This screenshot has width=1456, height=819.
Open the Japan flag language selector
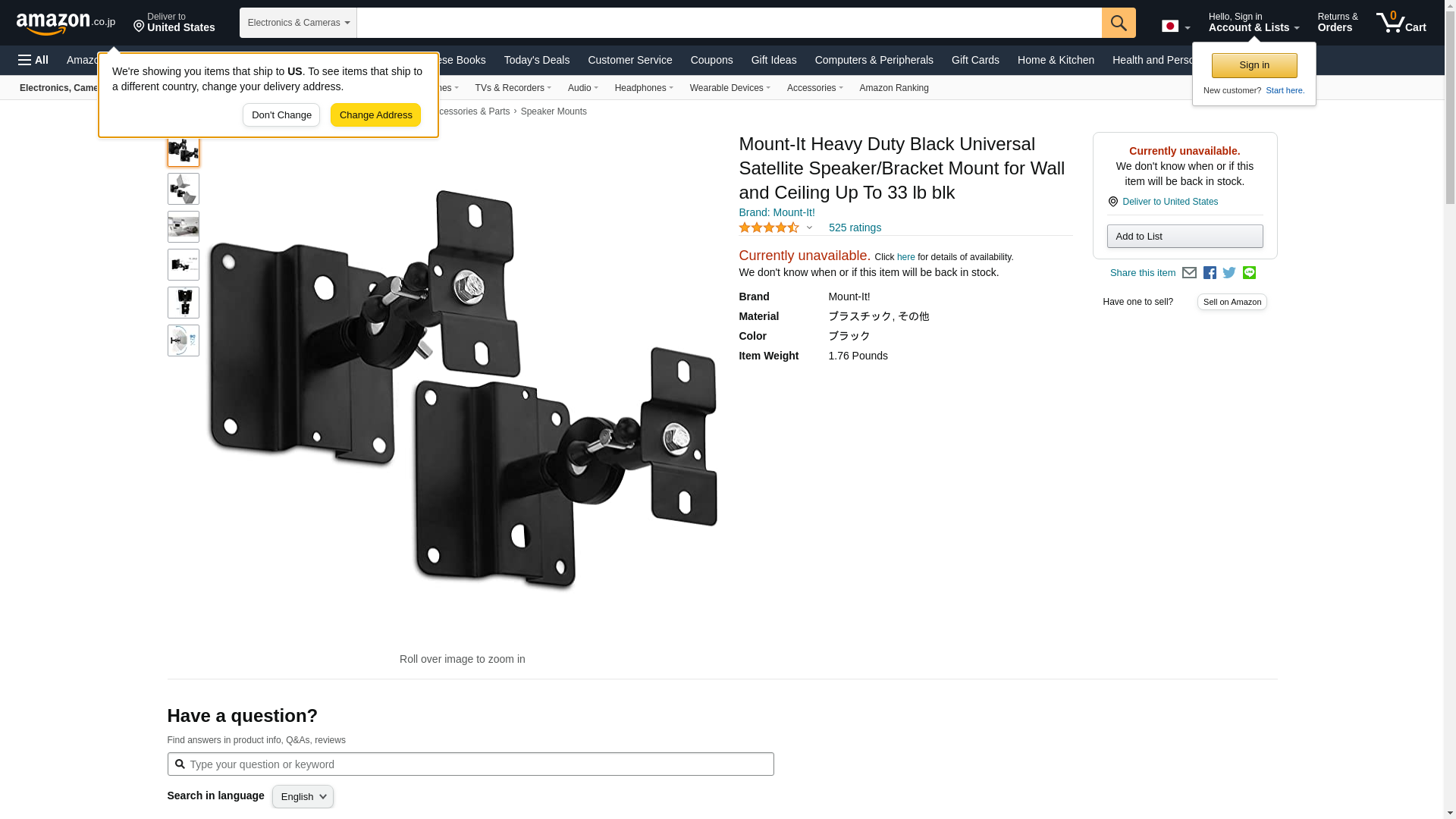click(1176, 27)
